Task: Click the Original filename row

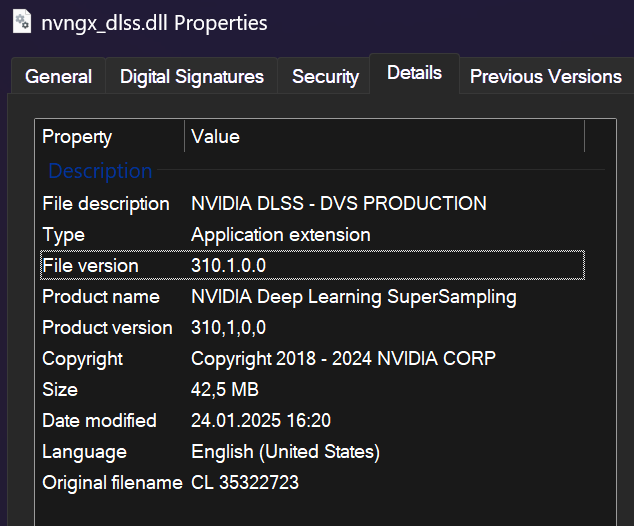Action: pyautogui.click(x=112, y=483)
